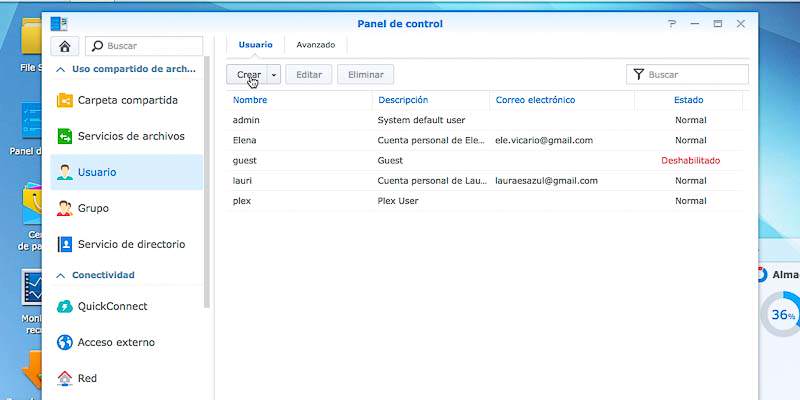Open Servicios de archivos icon
This screenshot has width=800, height=400.
coord(65,136)
